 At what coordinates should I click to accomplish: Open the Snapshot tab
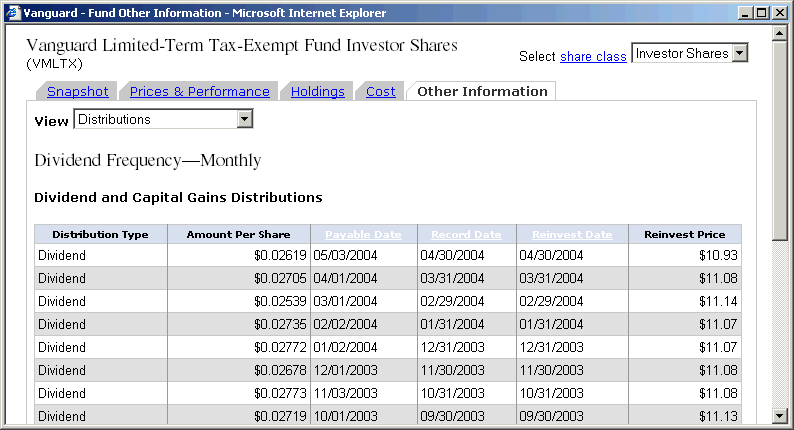tap(77, 91)
